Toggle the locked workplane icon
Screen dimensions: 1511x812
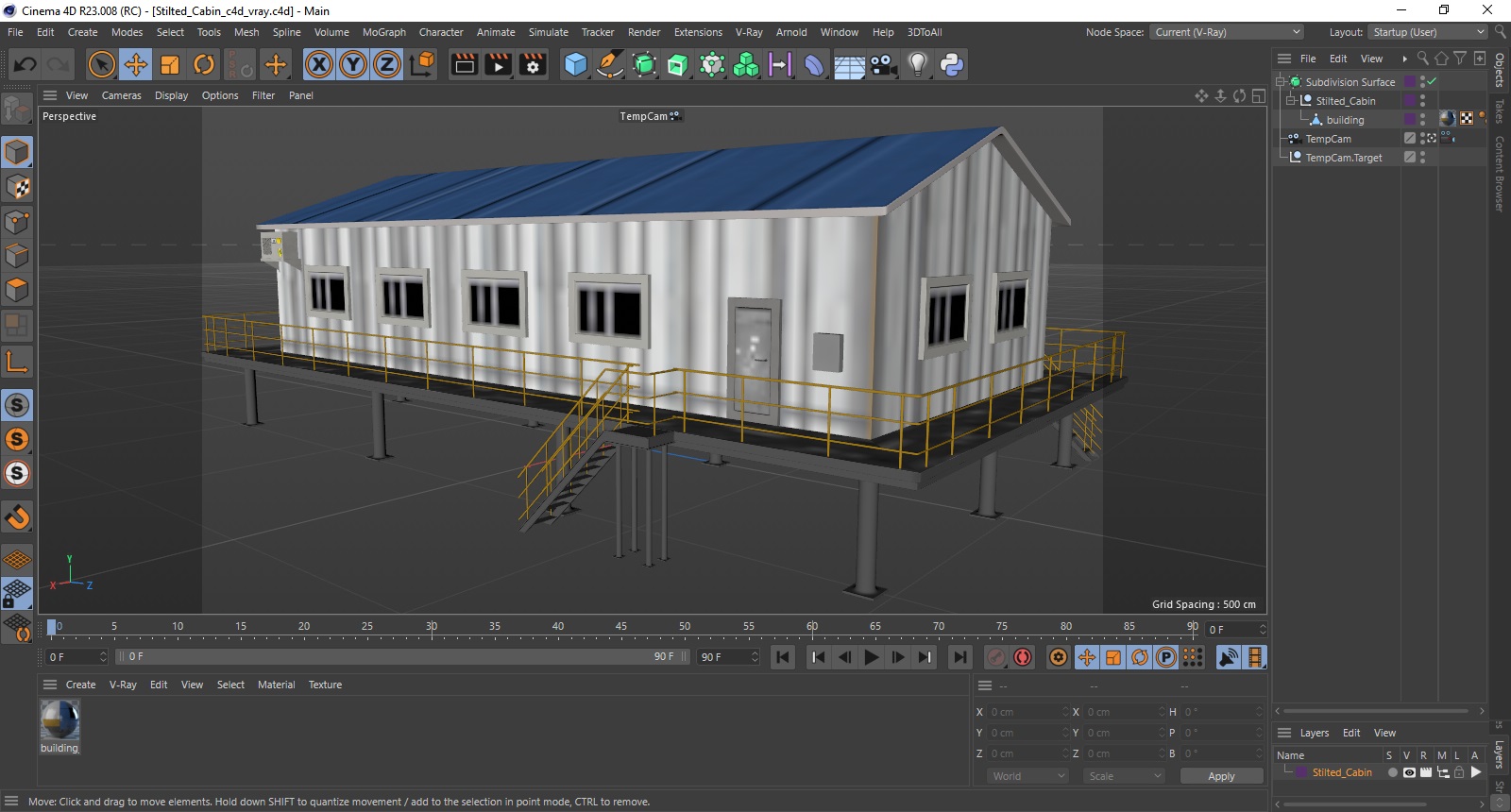[17, 594]
